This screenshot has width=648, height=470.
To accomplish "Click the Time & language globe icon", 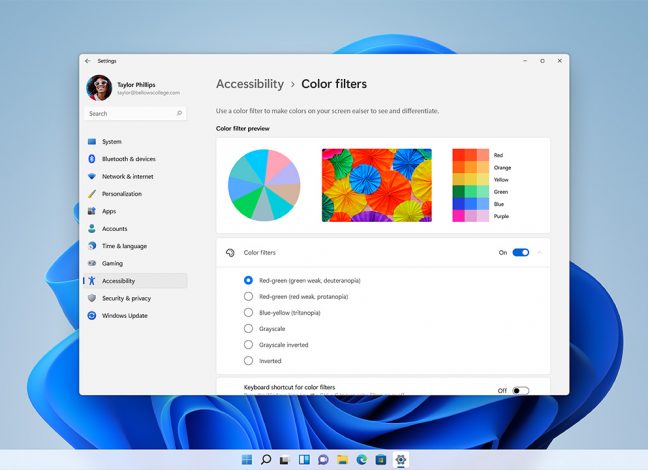I will (92, 246).
